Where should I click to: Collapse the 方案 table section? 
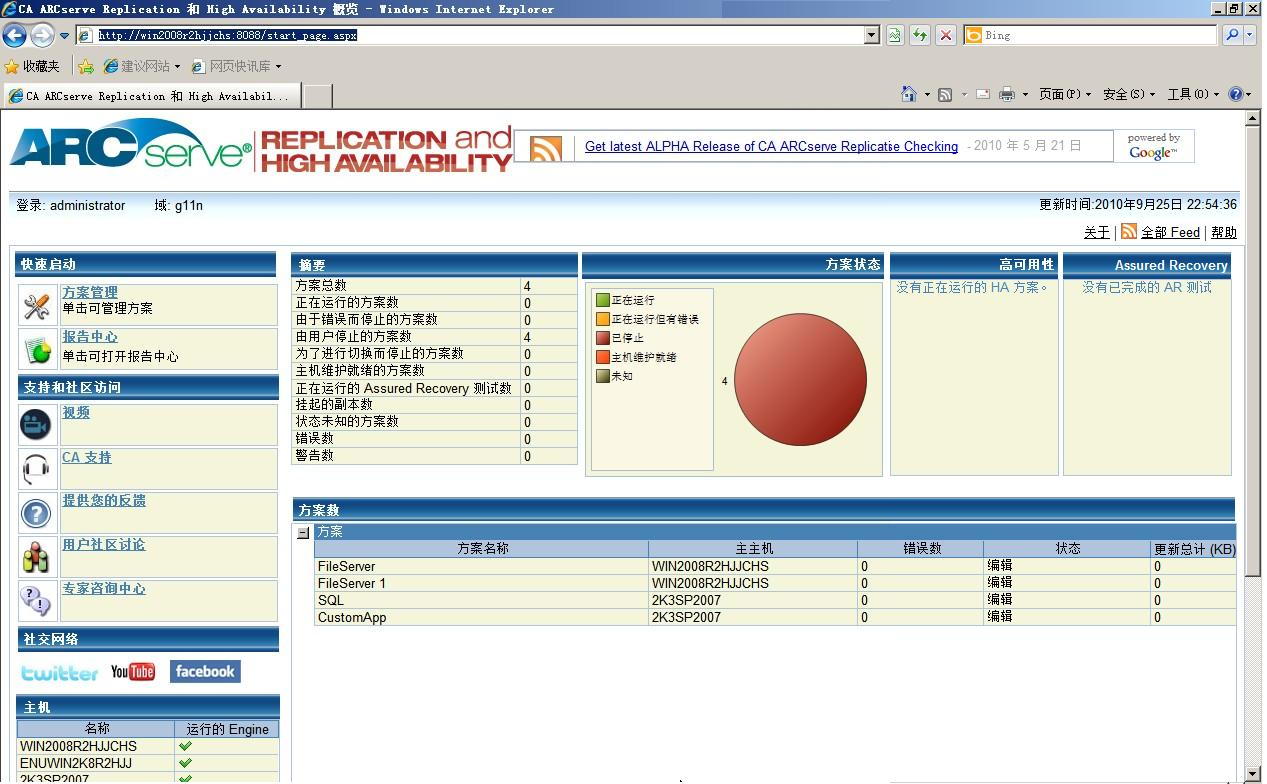pos(304,532)
